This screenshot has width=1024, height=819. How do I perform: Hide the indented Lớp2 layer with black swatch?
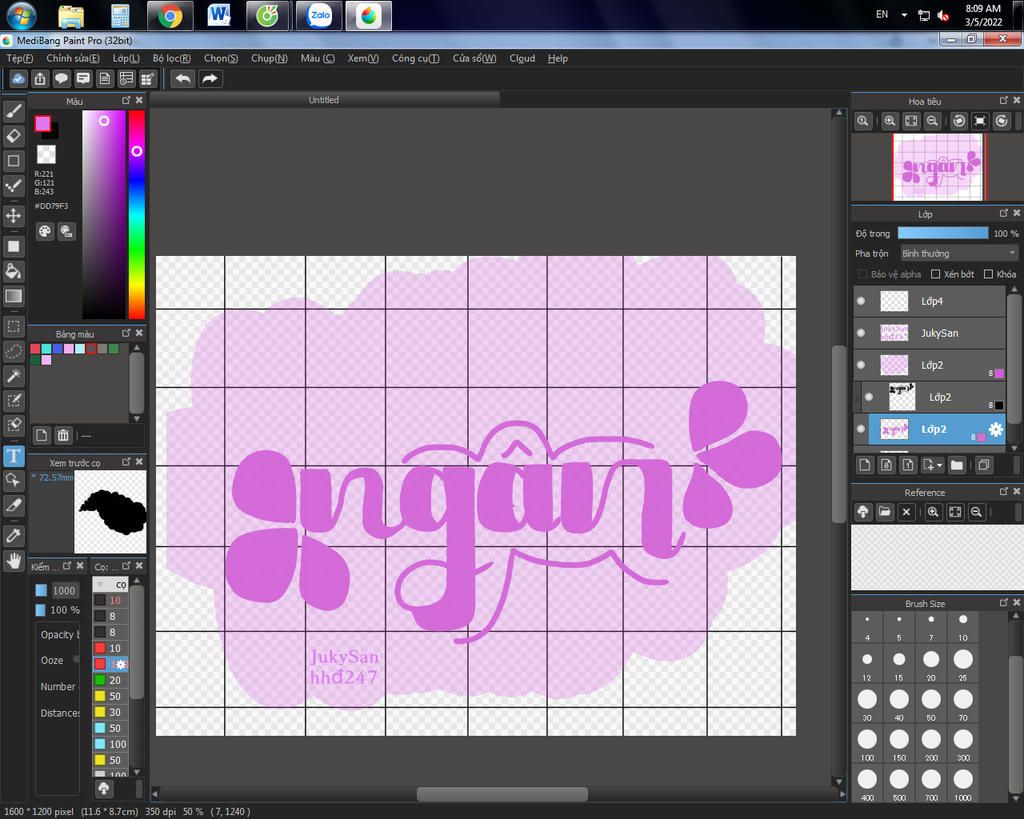coord(869,397)
